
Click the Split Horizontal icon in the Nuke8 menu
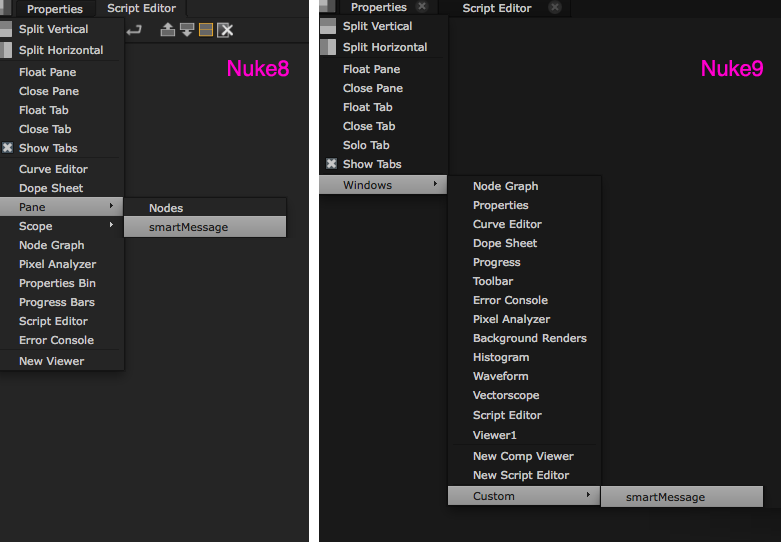pyautogui.click(x=7, y=49)
